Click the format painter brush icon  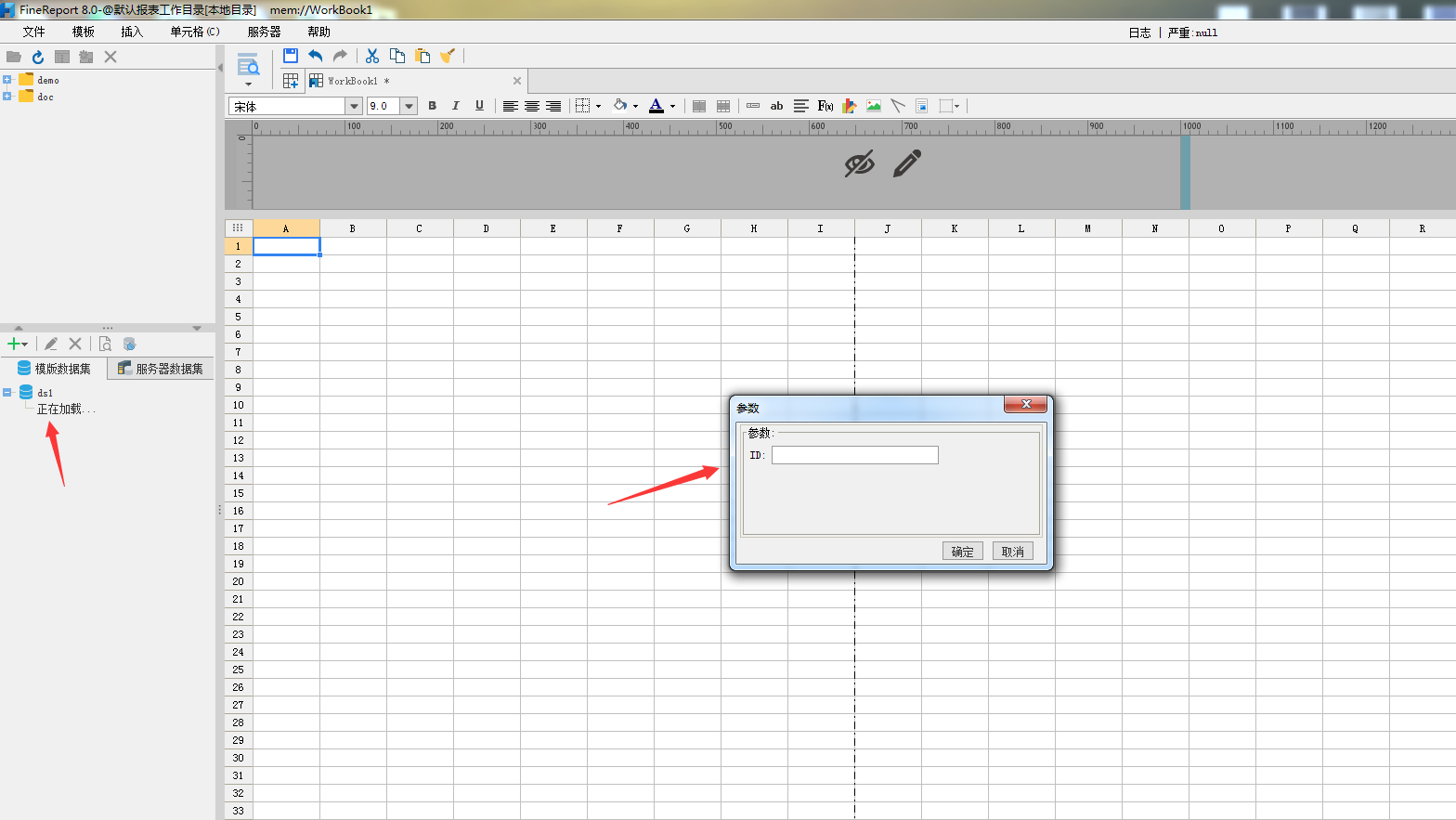[448, 56]
